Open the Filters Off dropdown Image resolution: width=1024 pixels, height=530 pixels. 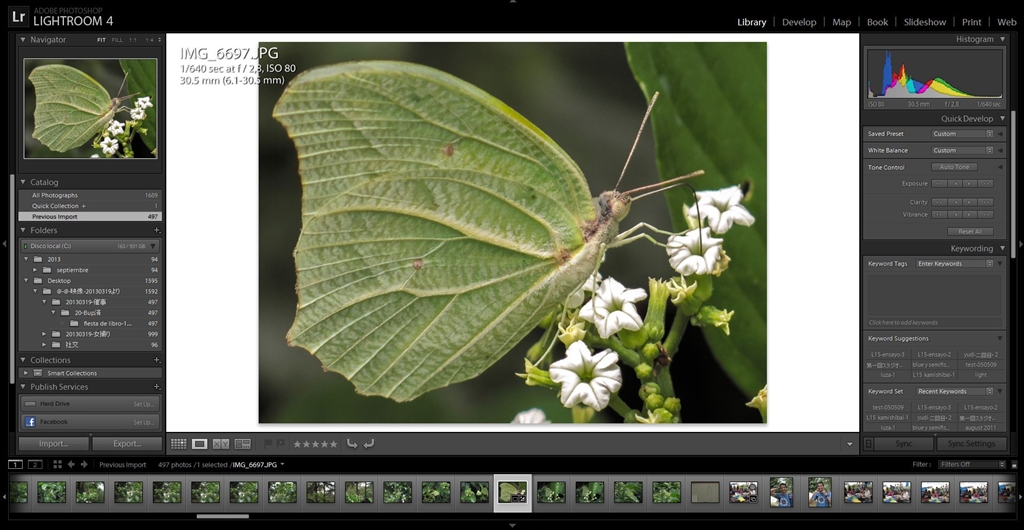[x=972, y=464]
